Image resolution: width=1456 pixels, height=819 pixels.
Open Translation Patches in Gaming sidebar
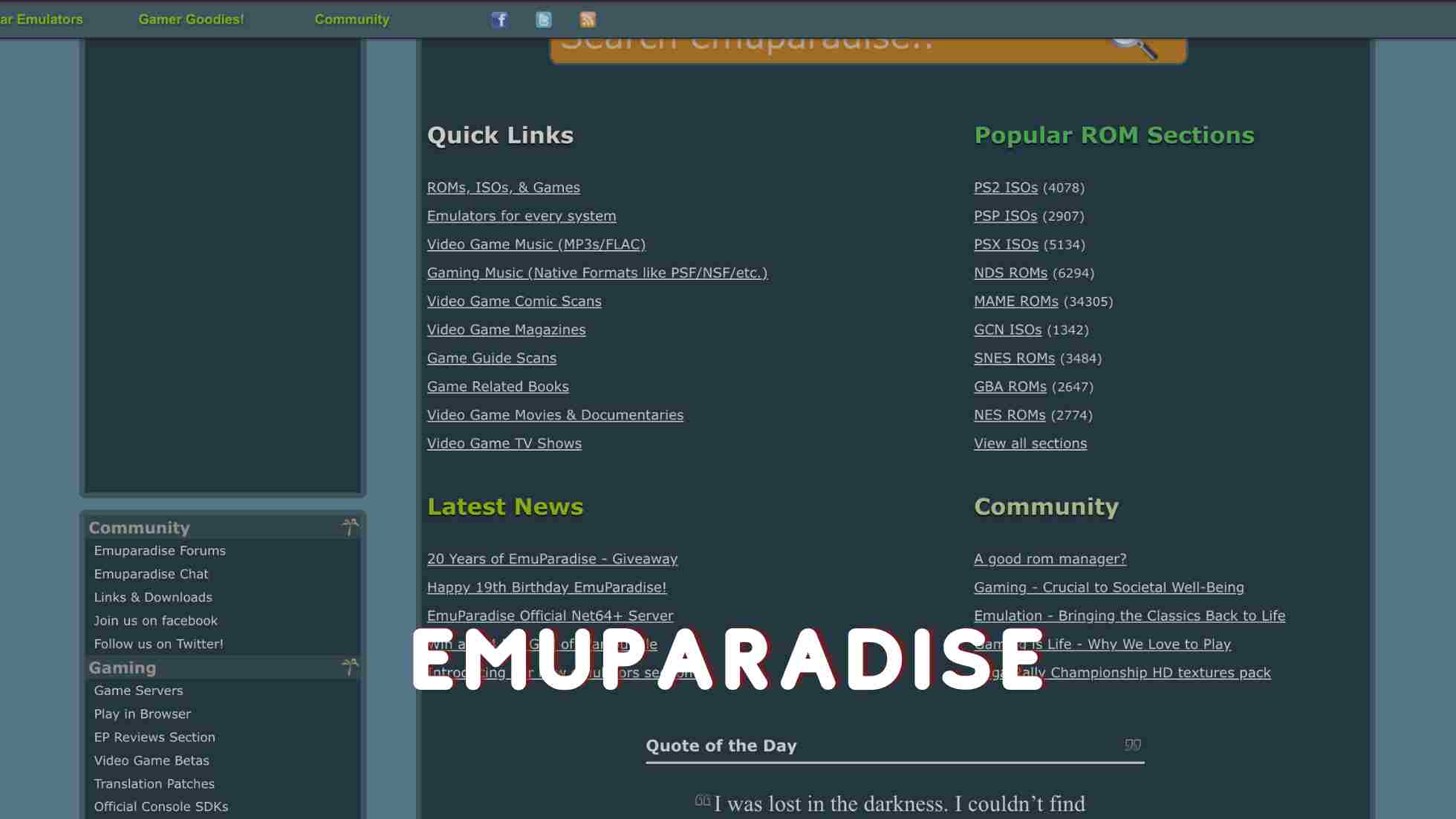click(154, 784)
